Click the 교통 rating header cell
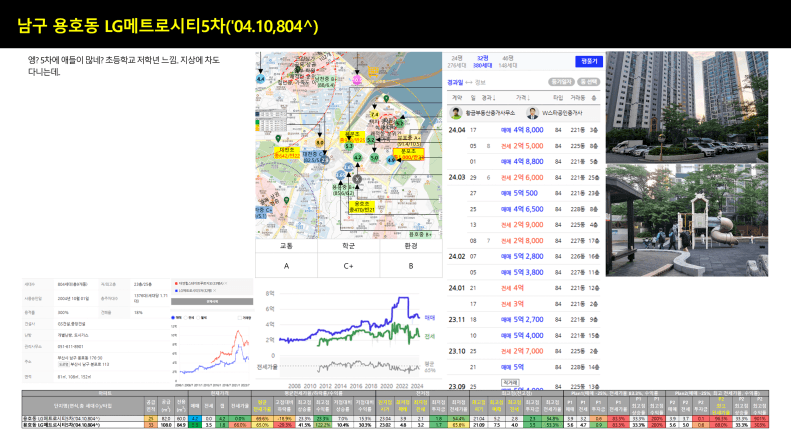 pyautogui.click(x=287, y=246)
